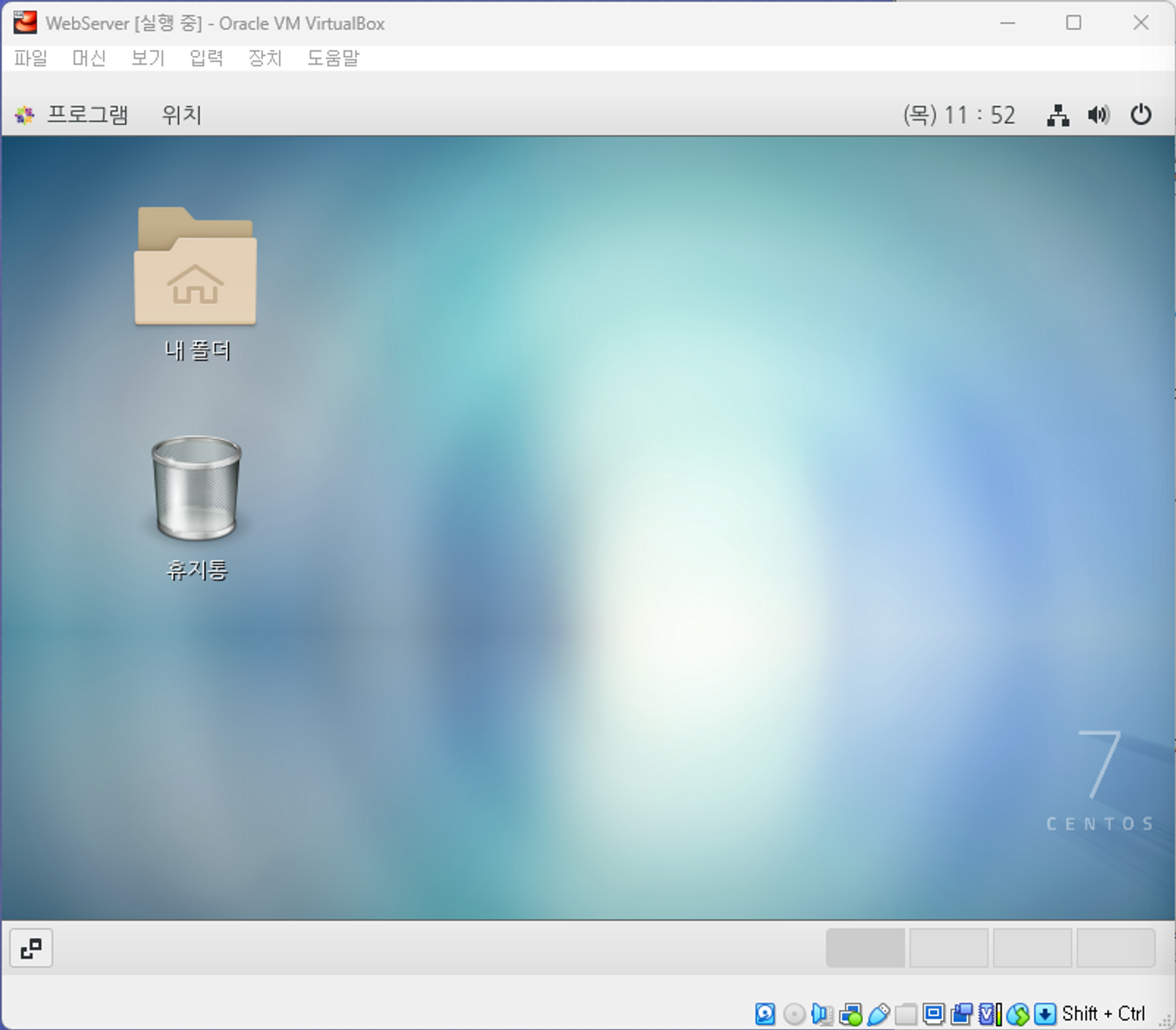
Task: Switch to the third workspace
Action: point(1032,948)
